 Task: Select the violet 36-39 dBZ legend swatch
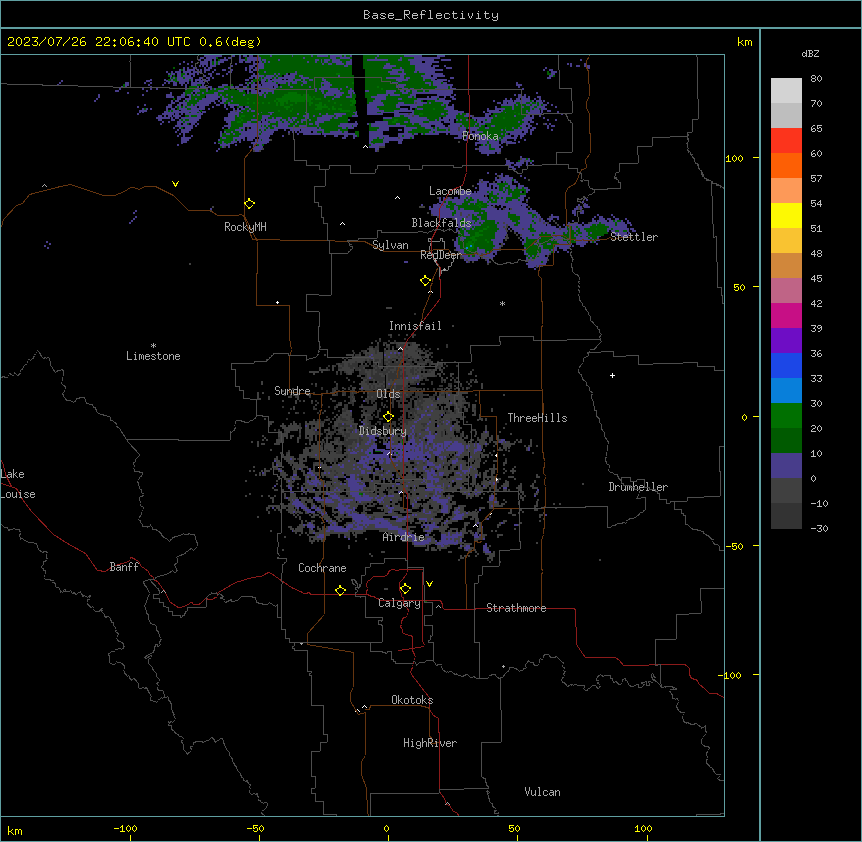pos(786,341)
